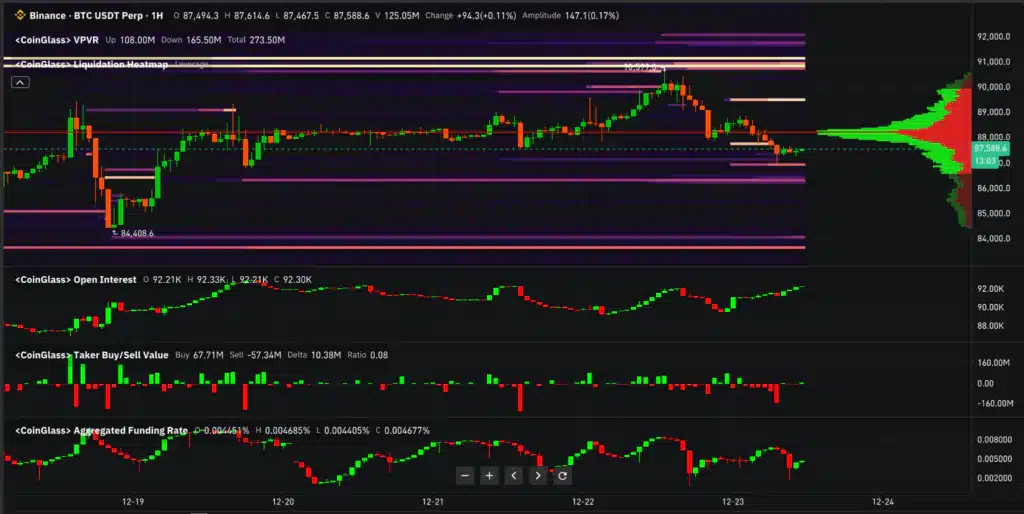Click the red volume profile area
The image size is (1024, 514).
(x=955, y=130)
